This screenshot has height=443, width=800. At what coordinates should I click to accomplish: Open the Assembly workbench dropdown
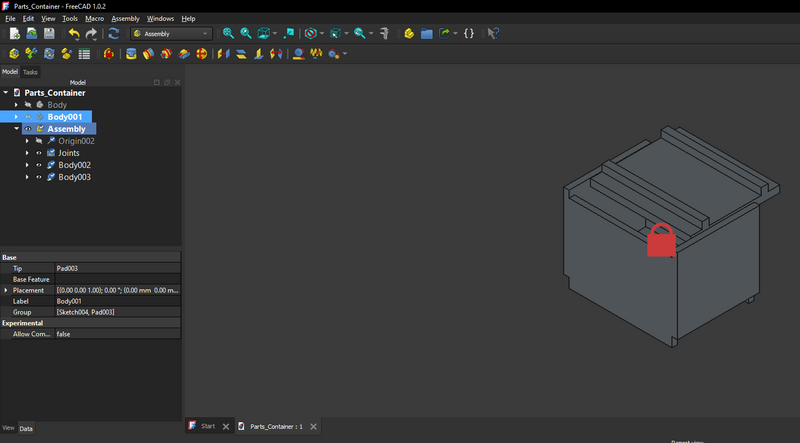(171, 33)
